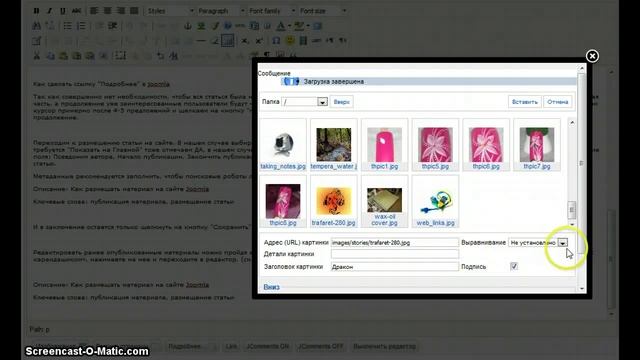Select the thpic6.jpg thumbnail
This screenshot has width=640, height=360.
tap(486, 145)
